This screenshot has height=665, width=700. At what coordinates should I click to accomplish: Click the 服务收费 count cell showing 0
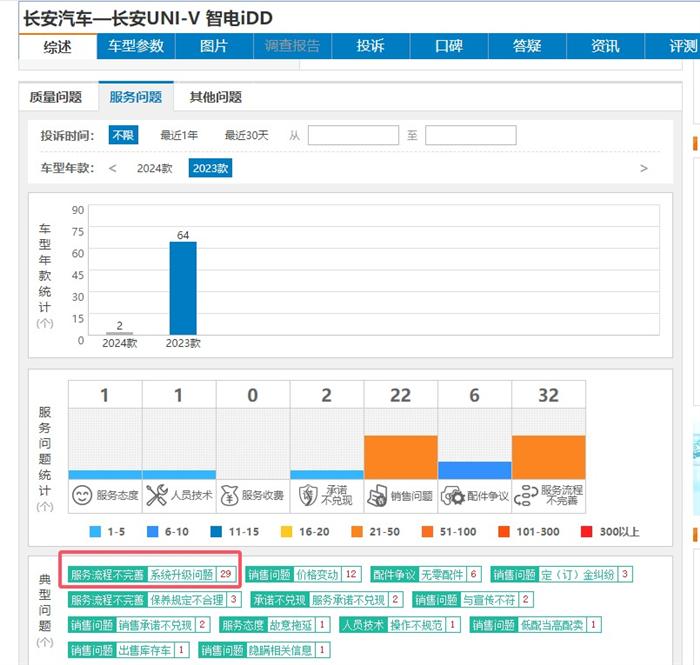[253, 395]
